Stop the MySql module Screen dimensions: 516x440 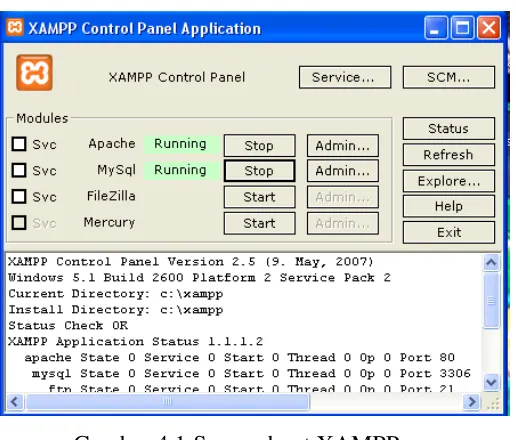[259, 171]
